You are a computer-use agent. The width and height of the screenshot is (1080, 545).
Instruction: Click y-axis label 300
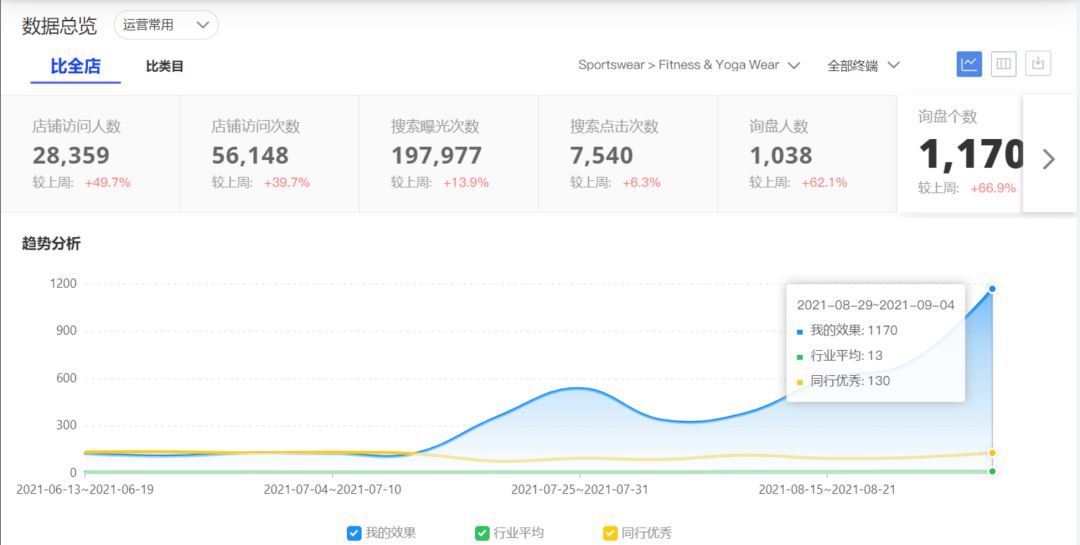click(65, 425)
